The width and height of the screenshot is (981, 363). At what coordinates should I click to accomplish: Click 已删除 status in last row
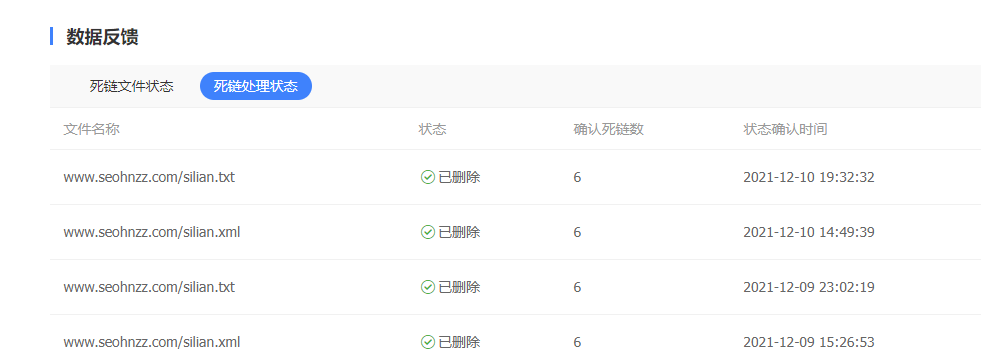click(x=459, y=342)
